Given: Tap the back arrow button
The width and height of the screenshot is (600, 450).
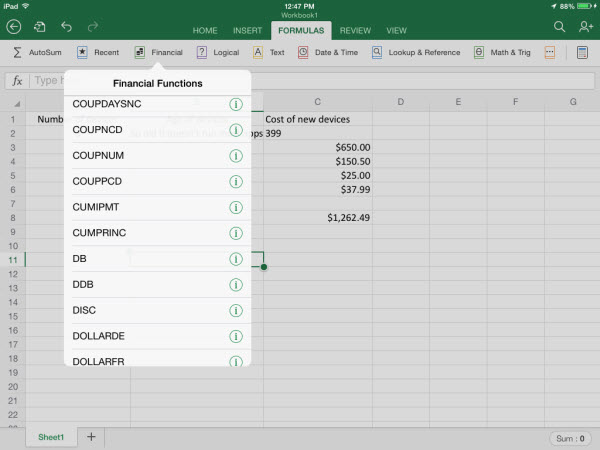Looking at the screenshot, I should tap(13, 27).
